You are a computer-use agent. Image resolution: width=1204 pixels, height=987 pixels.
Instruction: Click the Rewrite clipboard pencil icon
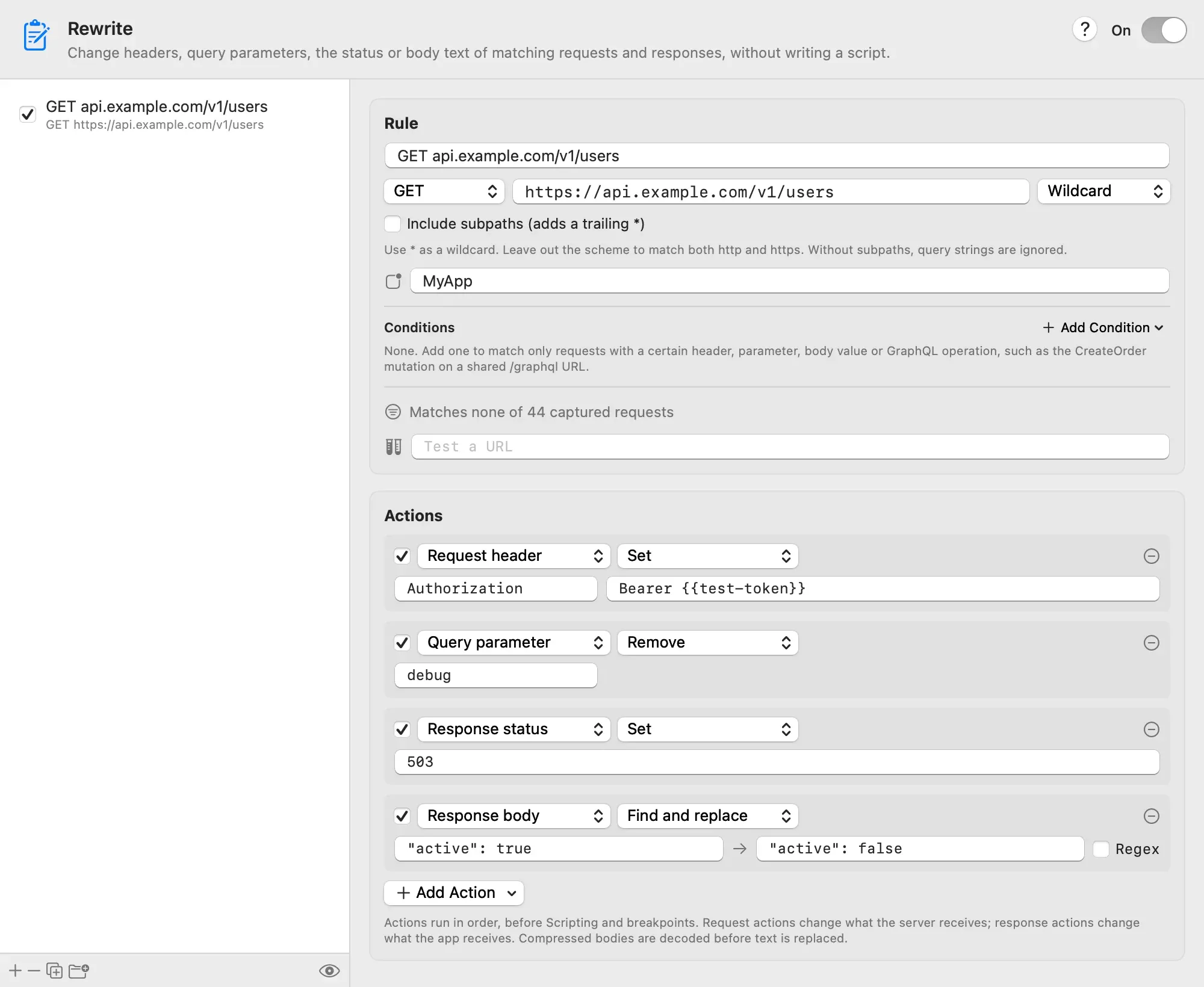pyautogui.click(x=36, y=36)
